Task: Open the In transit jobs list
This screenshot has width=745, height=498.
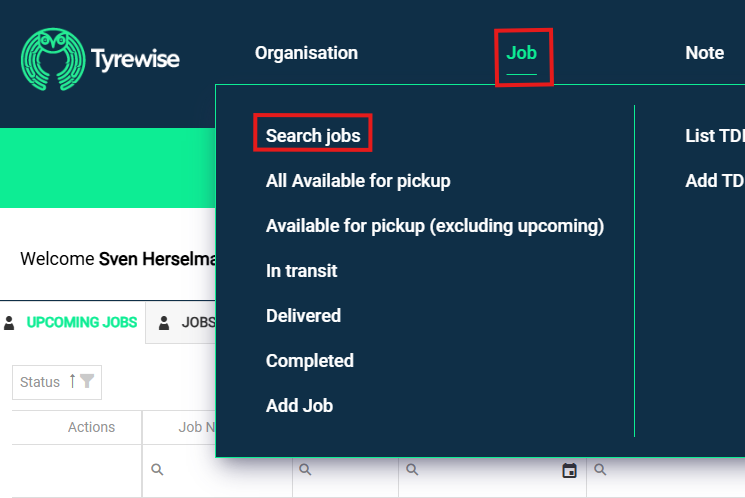Action: [x=301, y=271]
